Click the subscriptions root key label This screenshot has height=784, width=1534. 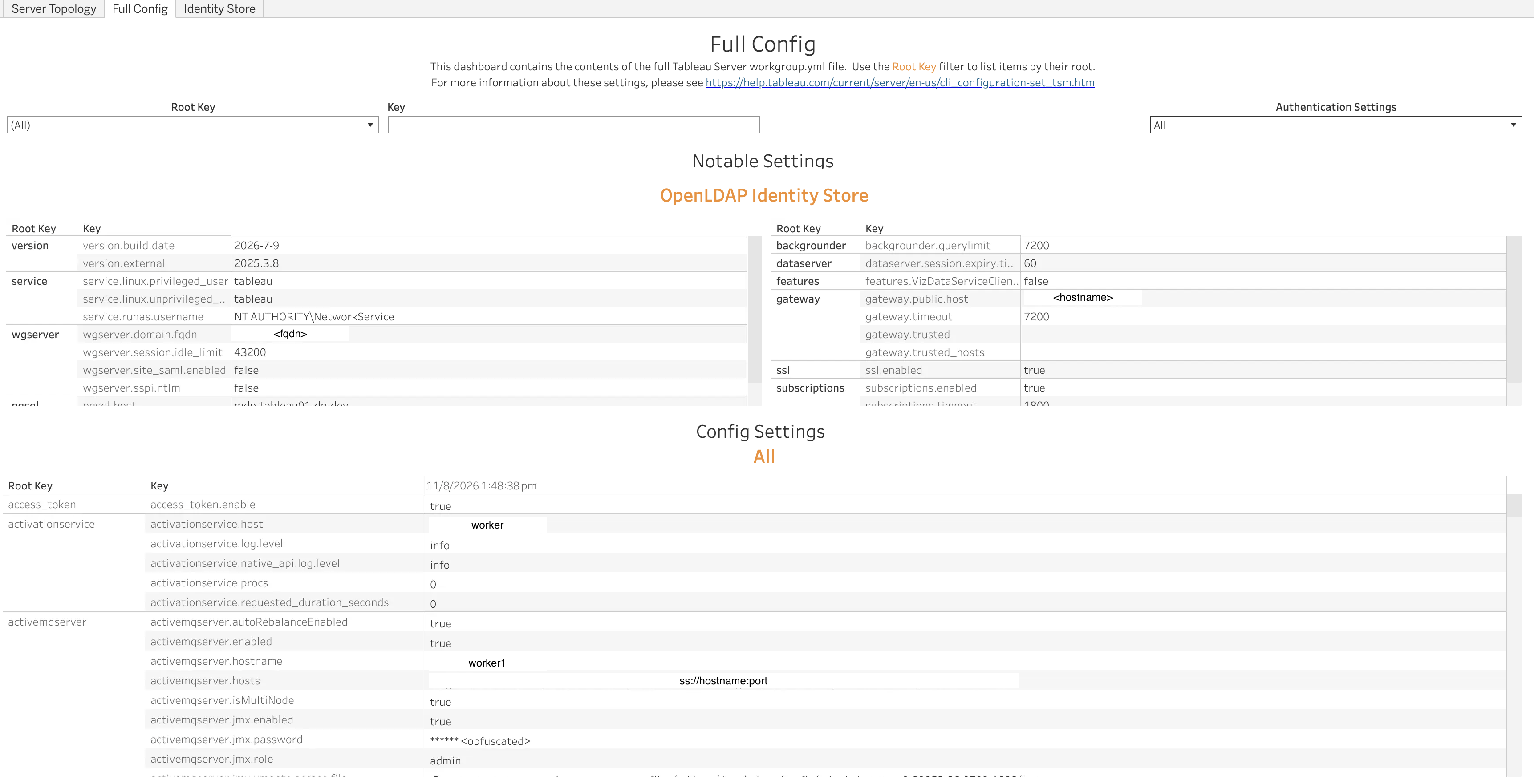tap(811, 388)
